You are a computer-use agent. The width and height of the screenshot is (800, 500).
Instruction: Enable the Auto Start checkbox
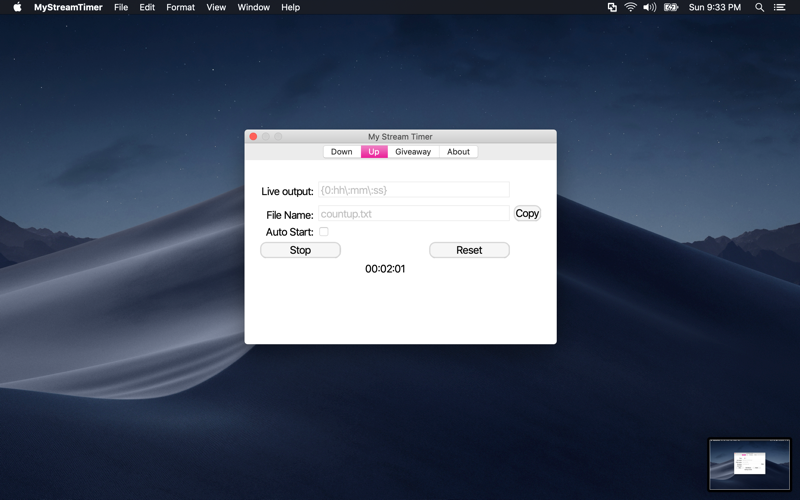323,232
